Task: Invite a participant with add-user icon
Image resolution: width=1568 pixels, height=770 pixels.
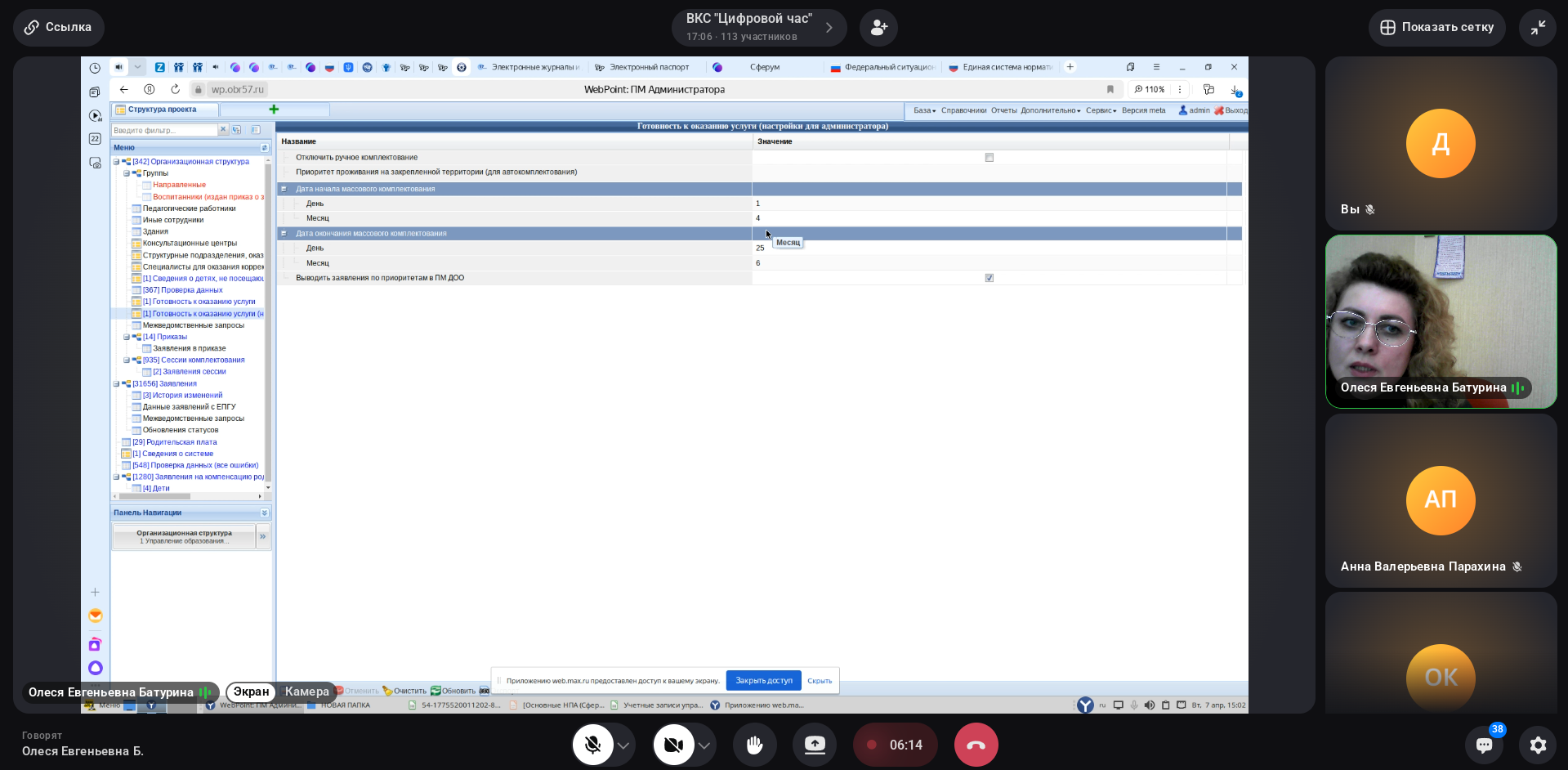Action: (x=878, y=28)
